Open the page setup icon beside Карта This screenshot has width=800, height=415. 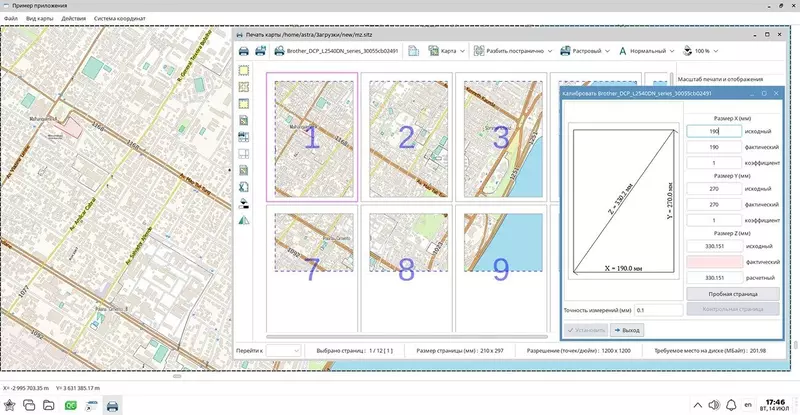coord(413,51)
